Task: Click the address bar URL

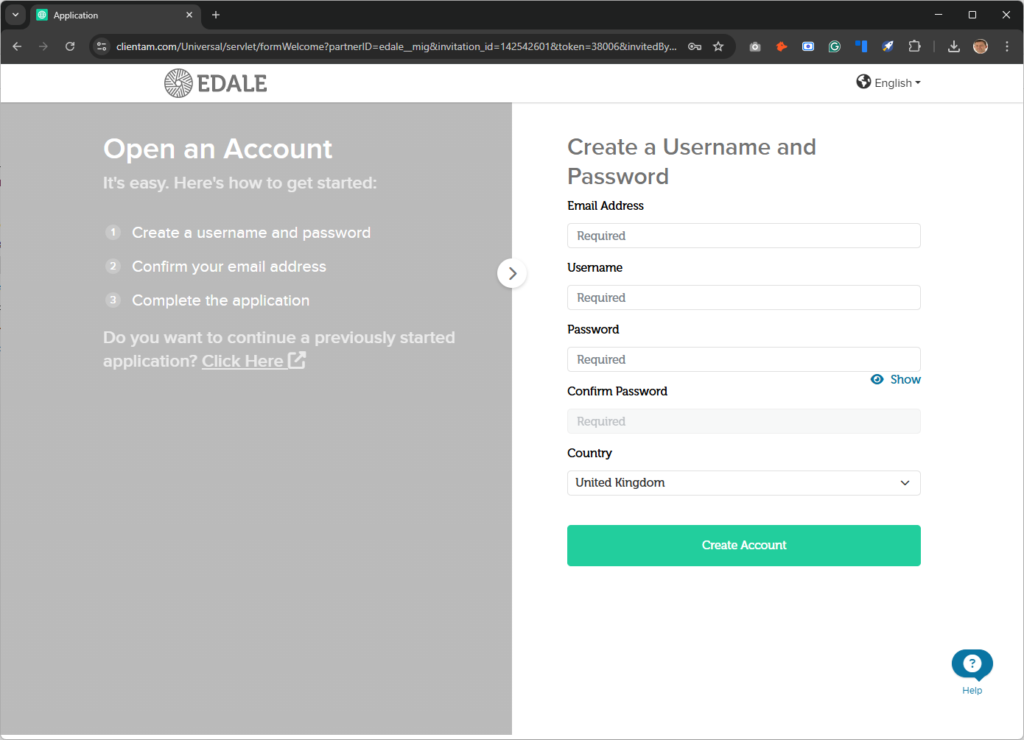Action: (396, 46)
